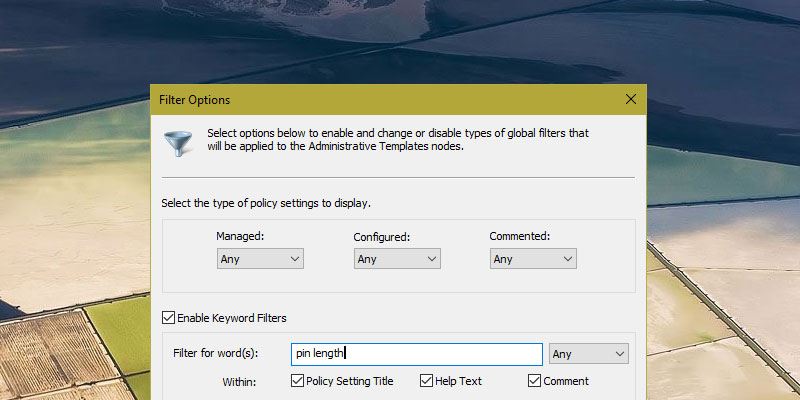Click the 'pin length' filter text field
The image size is (800, 400).
point(416,354)
